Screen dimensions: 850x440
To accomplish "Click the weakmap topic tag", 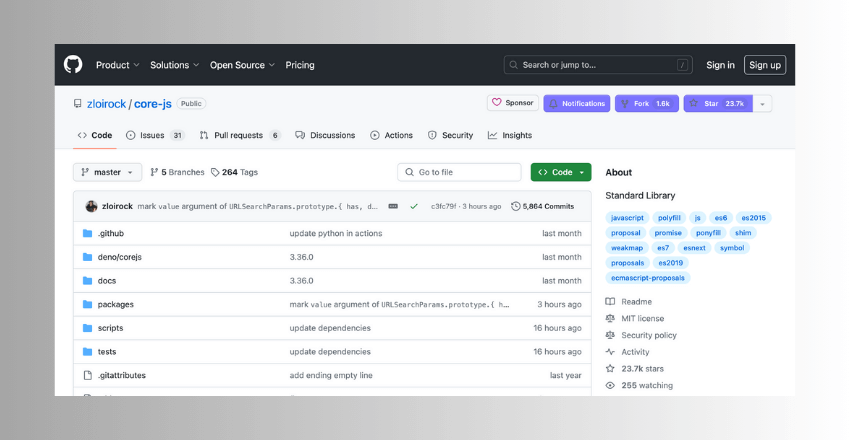I will tap(627, 248).
